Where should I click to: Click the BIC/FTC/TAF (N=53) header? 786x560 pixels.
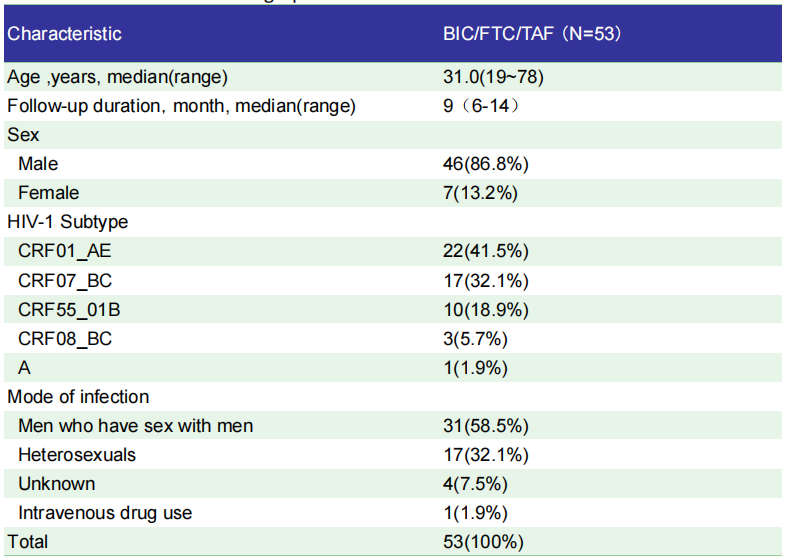coord(532,34)
